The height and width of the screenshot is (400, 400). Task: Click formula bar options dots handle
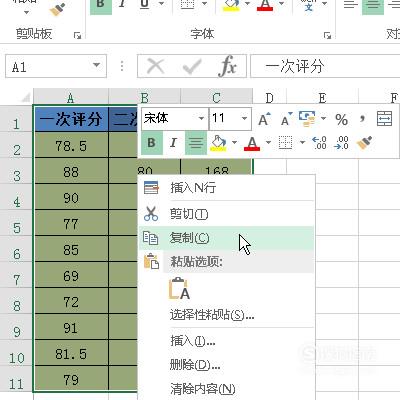click(122, 66)
